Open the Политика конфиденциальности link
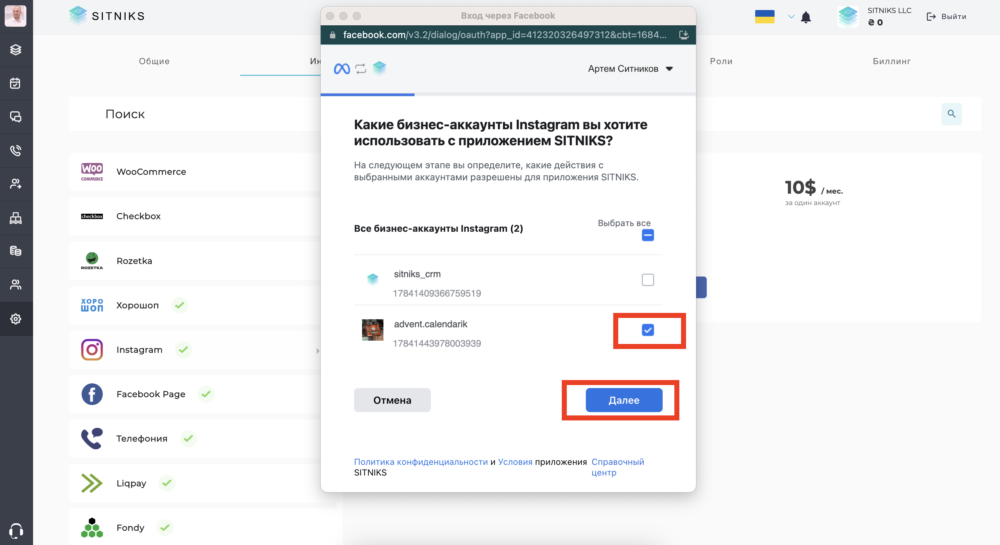The height and width of the screenshot is (545, 1000). click(421, 462)
